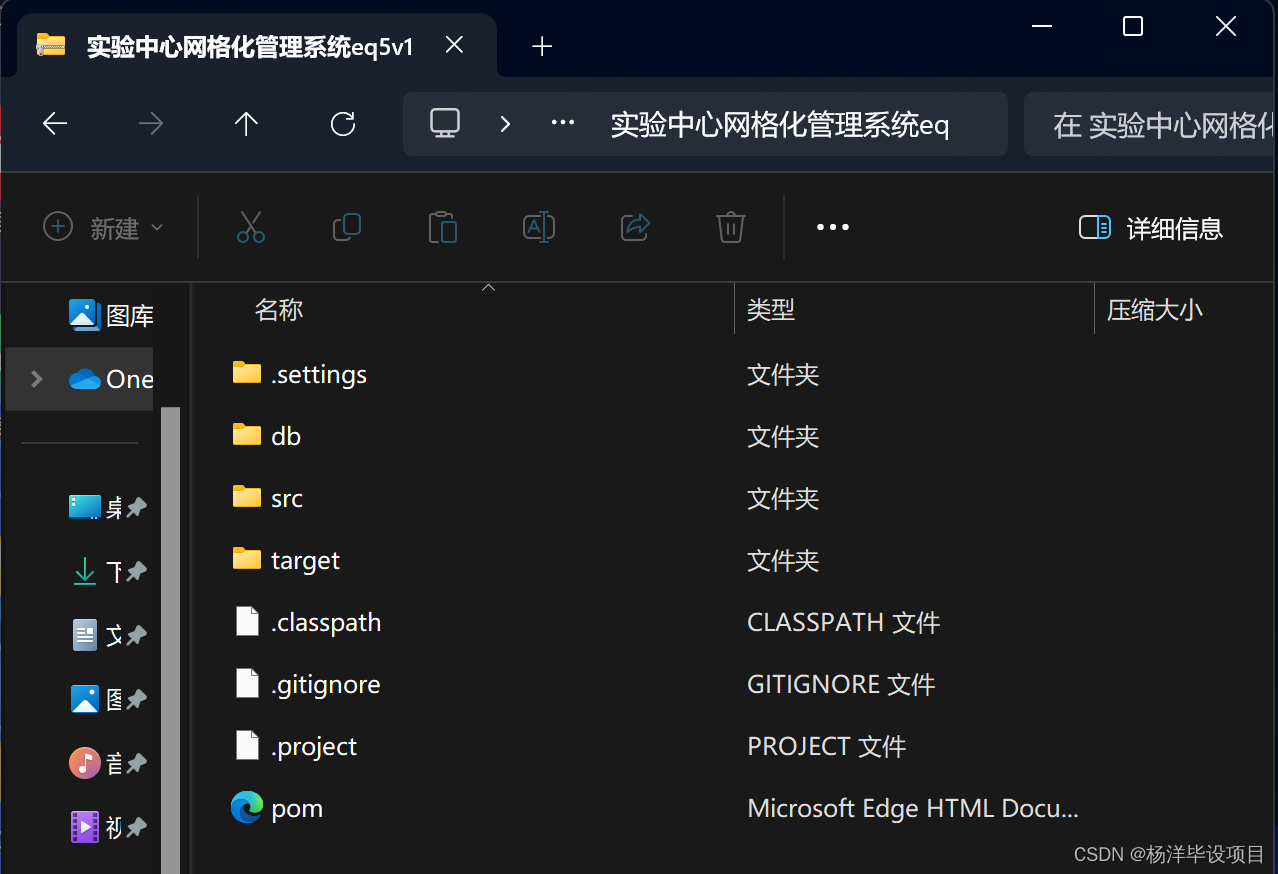Click the chevron after the PC icon
The width and height of the screenshot is (1278, 874).
pyautogui.click(x=505, y=123)
